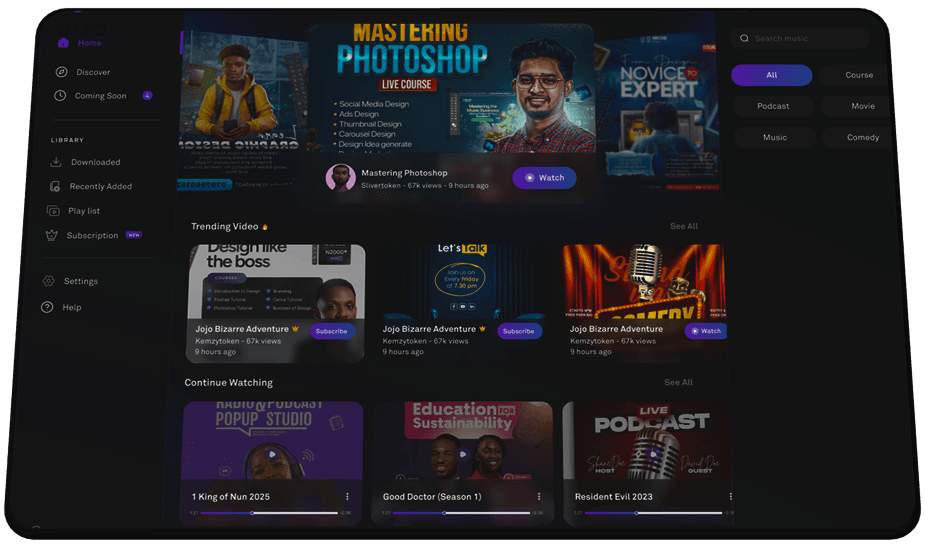Click the Subscription crown icon
The image size is (925, 544).
point(55,235)
